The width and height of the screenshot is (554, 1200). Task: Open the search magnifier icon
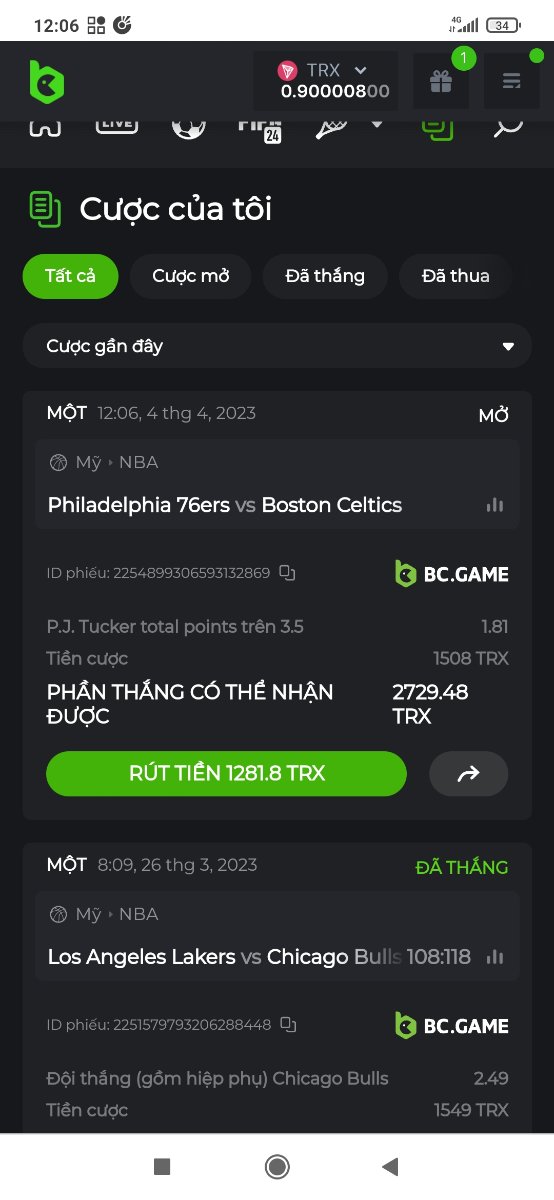(509, 126)
